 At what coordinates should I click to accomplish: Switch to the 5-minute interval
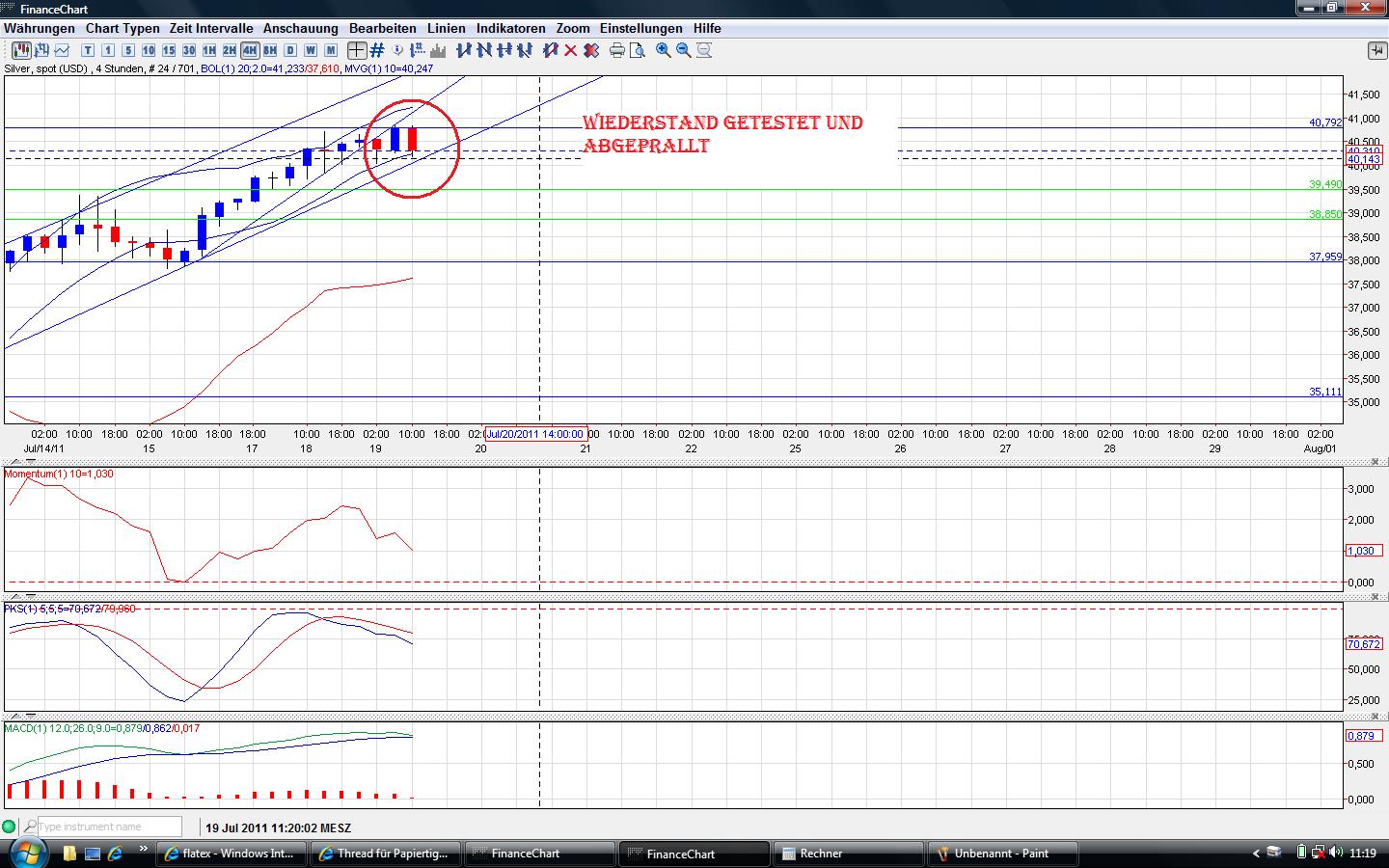coord(128,50)
